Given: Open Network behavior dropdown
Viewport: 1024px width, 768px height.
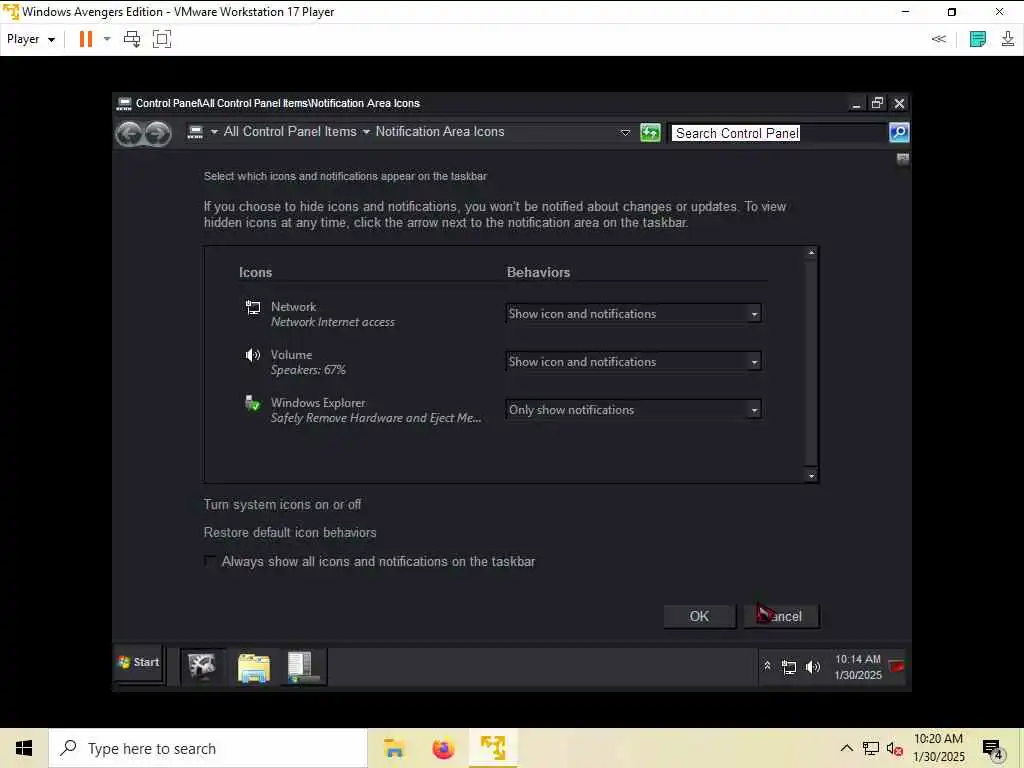Looking at the screenshot, I should click(x=633, y=313).
